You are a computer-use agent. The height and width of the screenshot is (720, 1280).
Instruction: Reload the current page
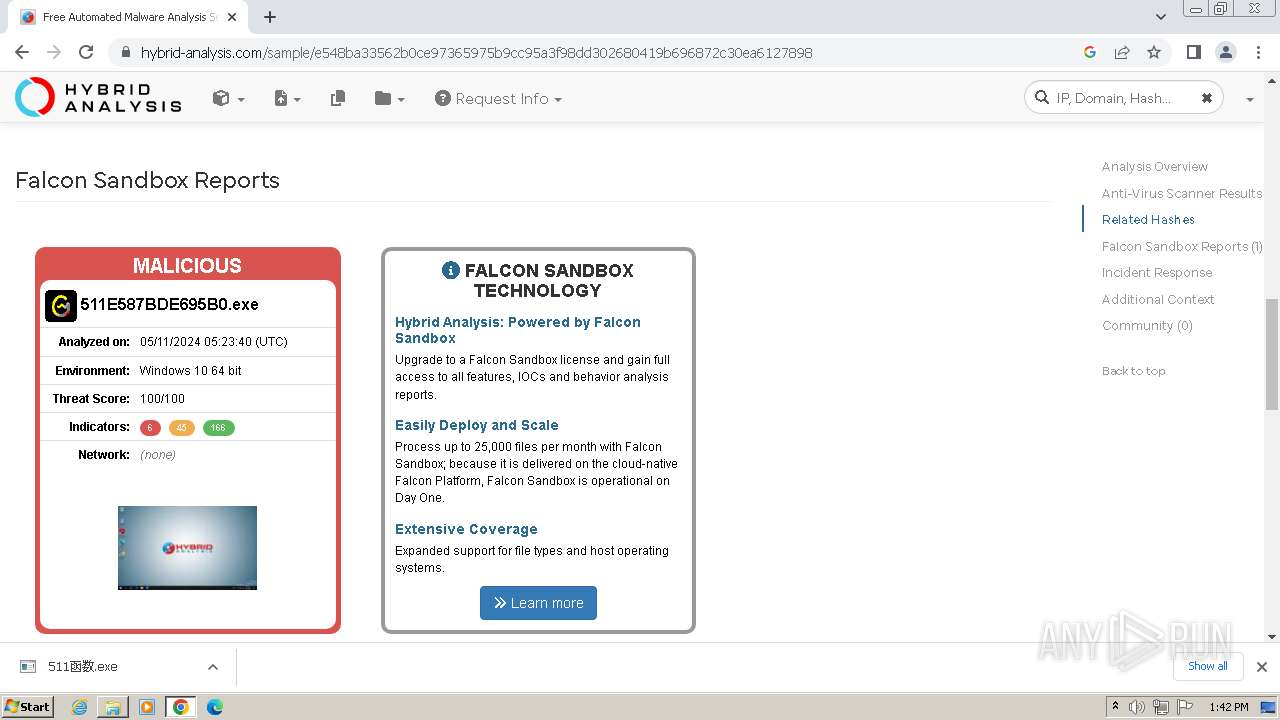pos(86,52)
